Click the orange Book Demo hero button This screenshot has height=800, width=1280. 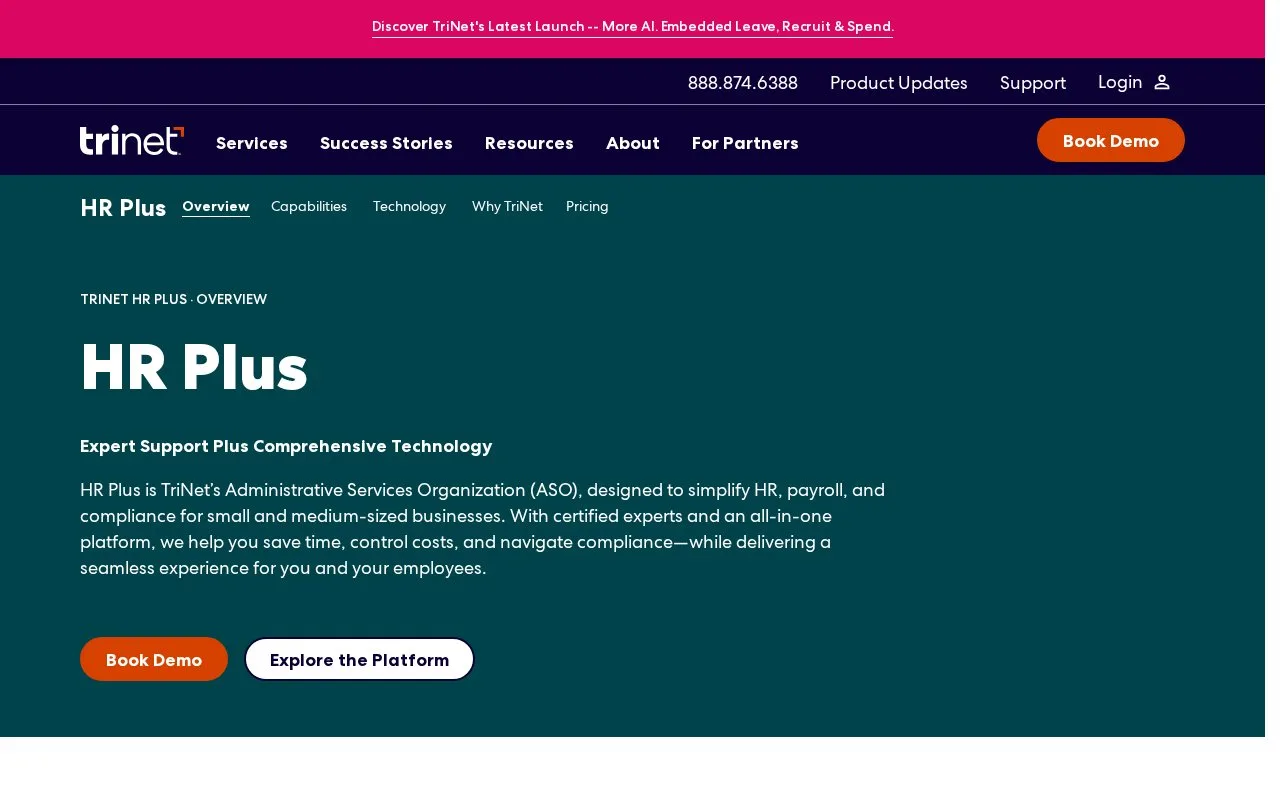point(154,659)
